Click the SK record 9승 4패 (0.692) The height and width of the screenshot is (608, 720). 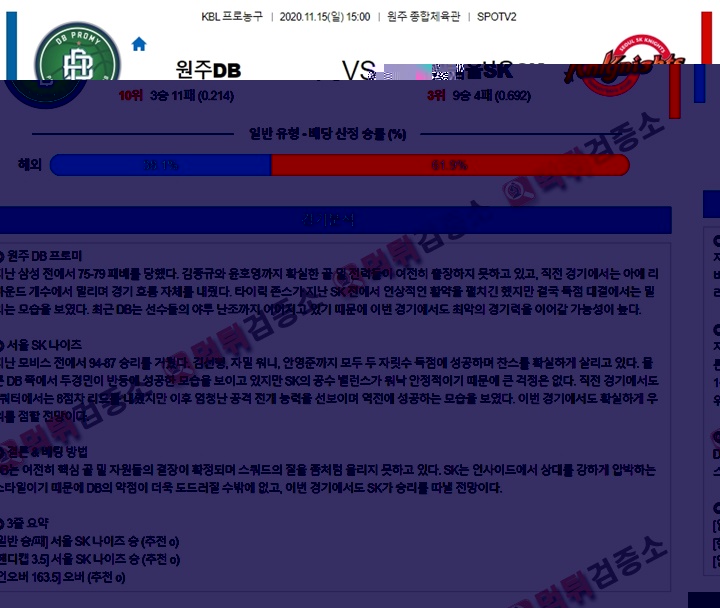[x=491, y=96]
